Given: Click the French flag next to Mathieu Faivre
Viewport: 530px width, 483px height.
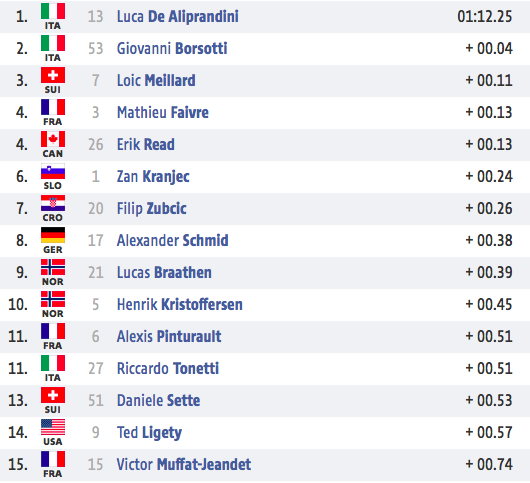Looking at the screenshot, I should tap(53, 107).
